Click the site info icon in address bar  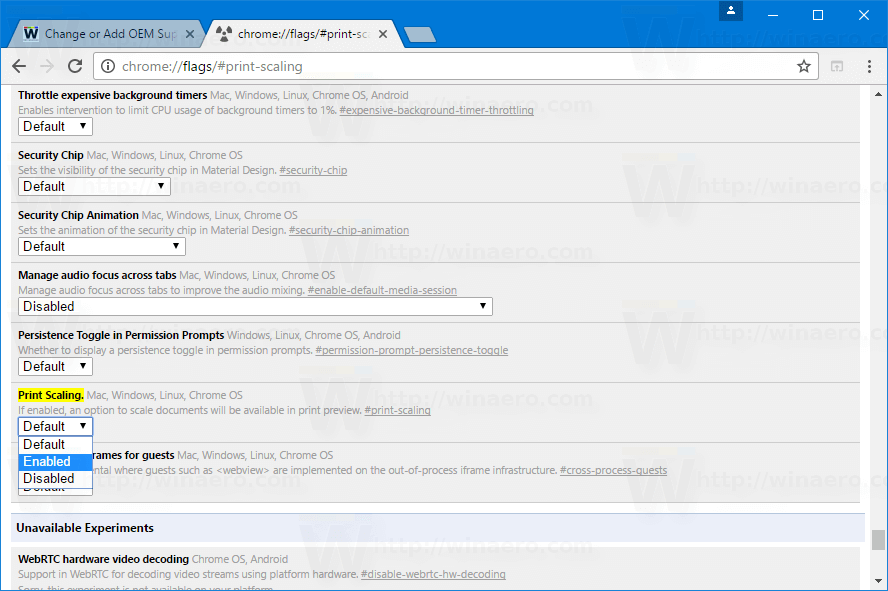[108, 66]
